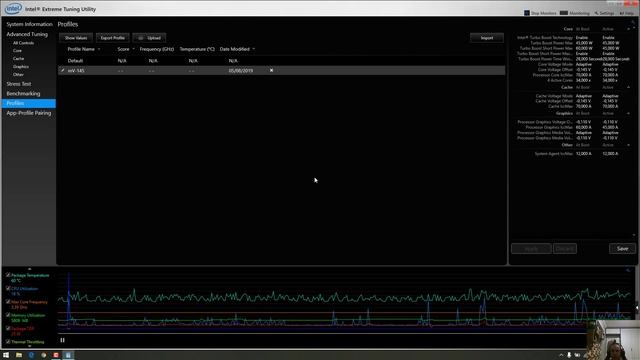Image resolution: width=640 pixels, height=360 pixels.
Task: Click the Export Profile button
Action: (113, 38)
